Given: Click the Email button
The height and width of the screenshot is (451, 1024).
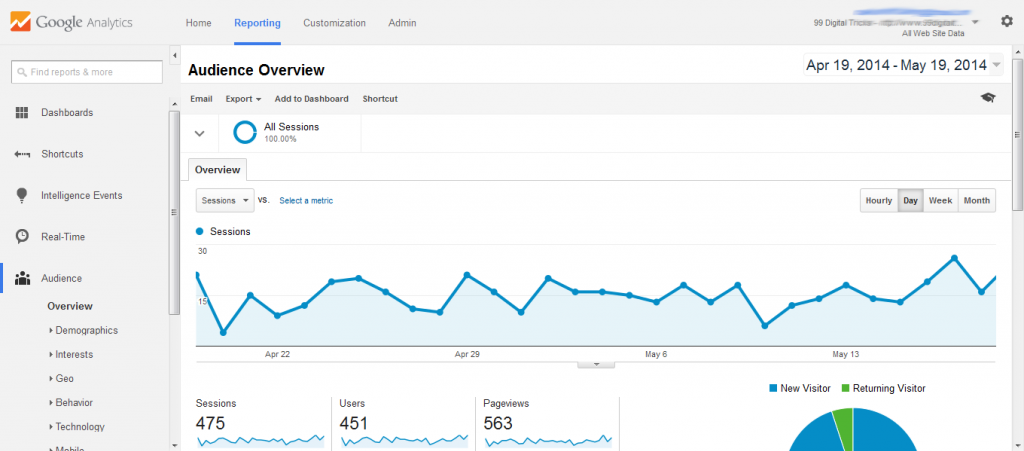Looking at the screenshot, I should point(201,99).
